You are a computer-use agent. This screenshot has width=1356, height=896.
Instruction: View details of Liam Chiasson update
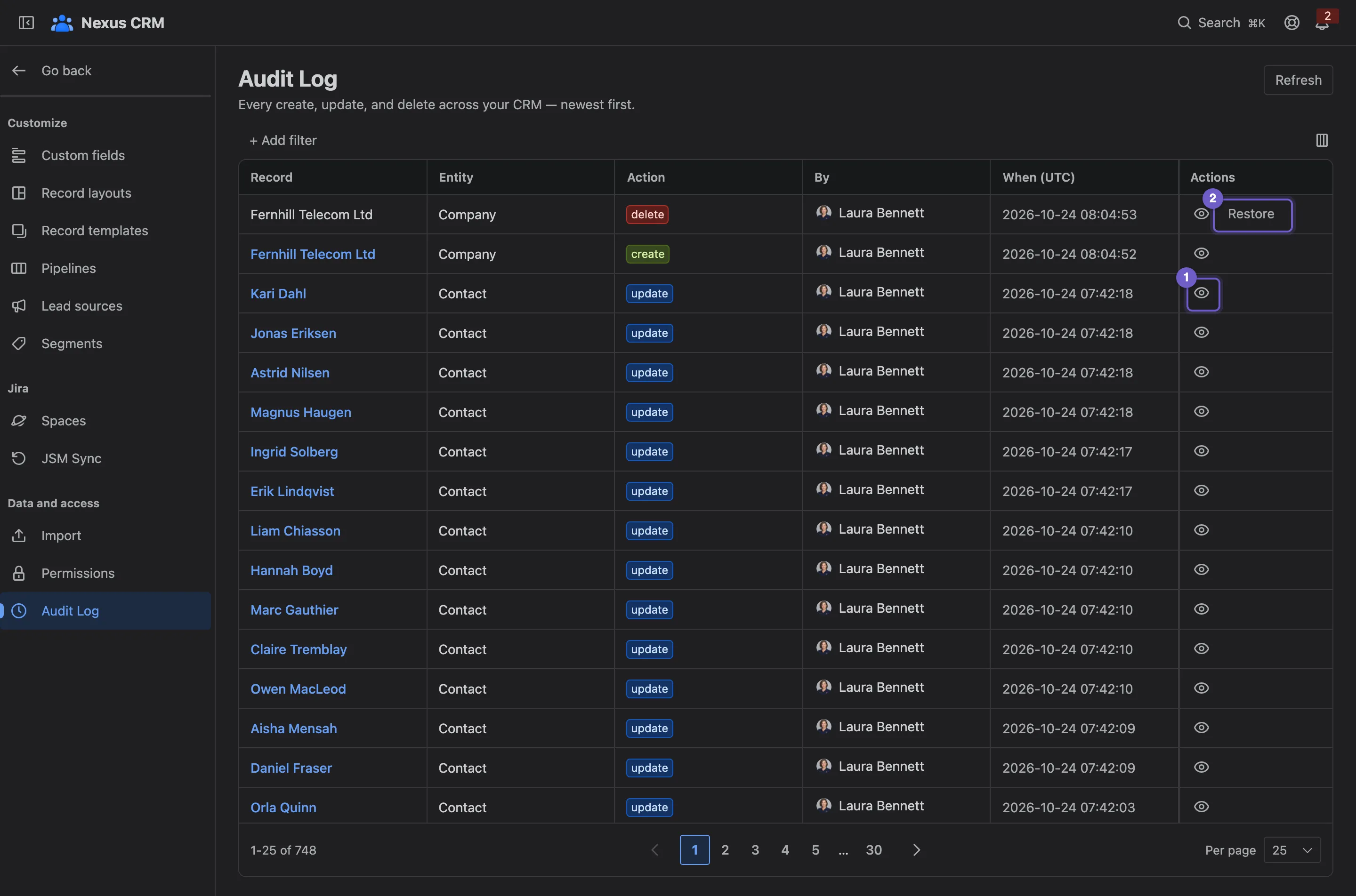[1201, 530]
